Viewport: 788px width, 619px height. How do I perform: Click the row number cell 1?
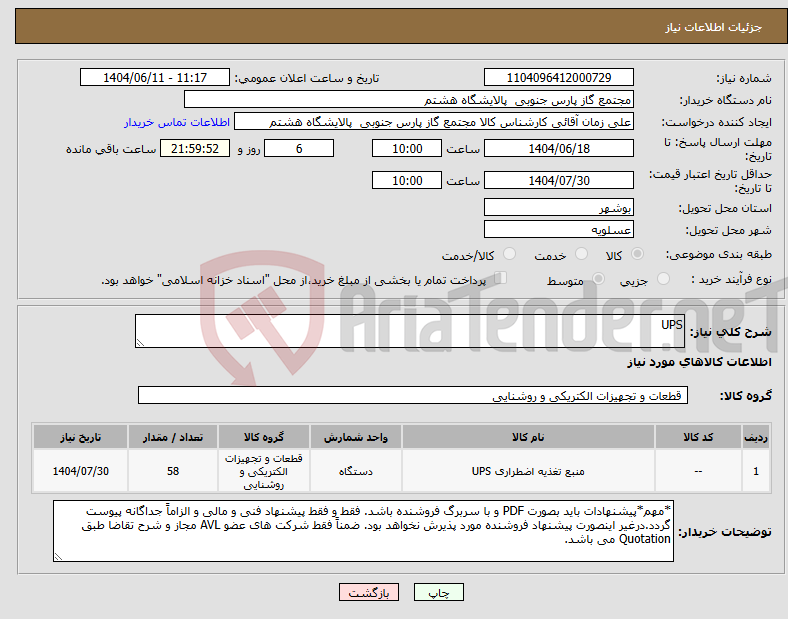(756, 471)
